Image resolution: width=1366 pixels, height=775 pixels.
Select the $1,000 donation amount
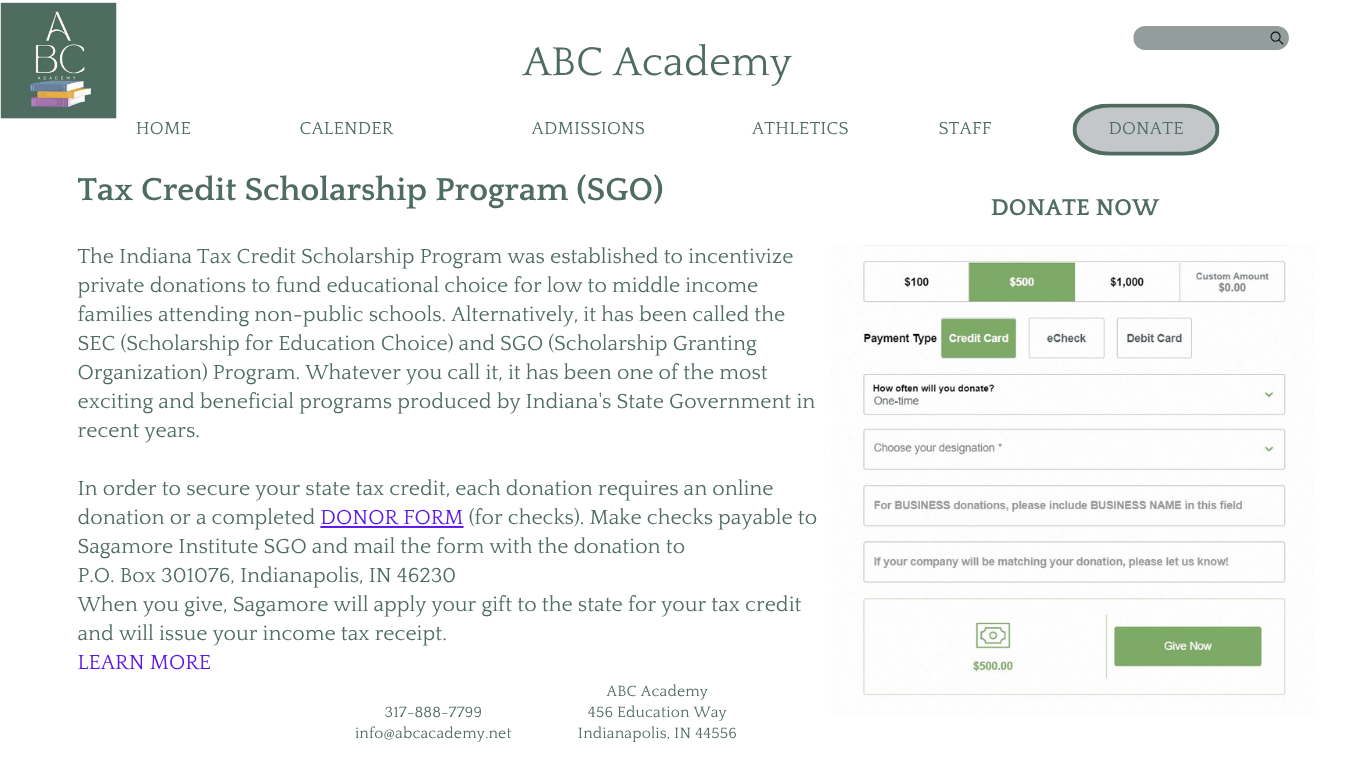point(1127,282)
